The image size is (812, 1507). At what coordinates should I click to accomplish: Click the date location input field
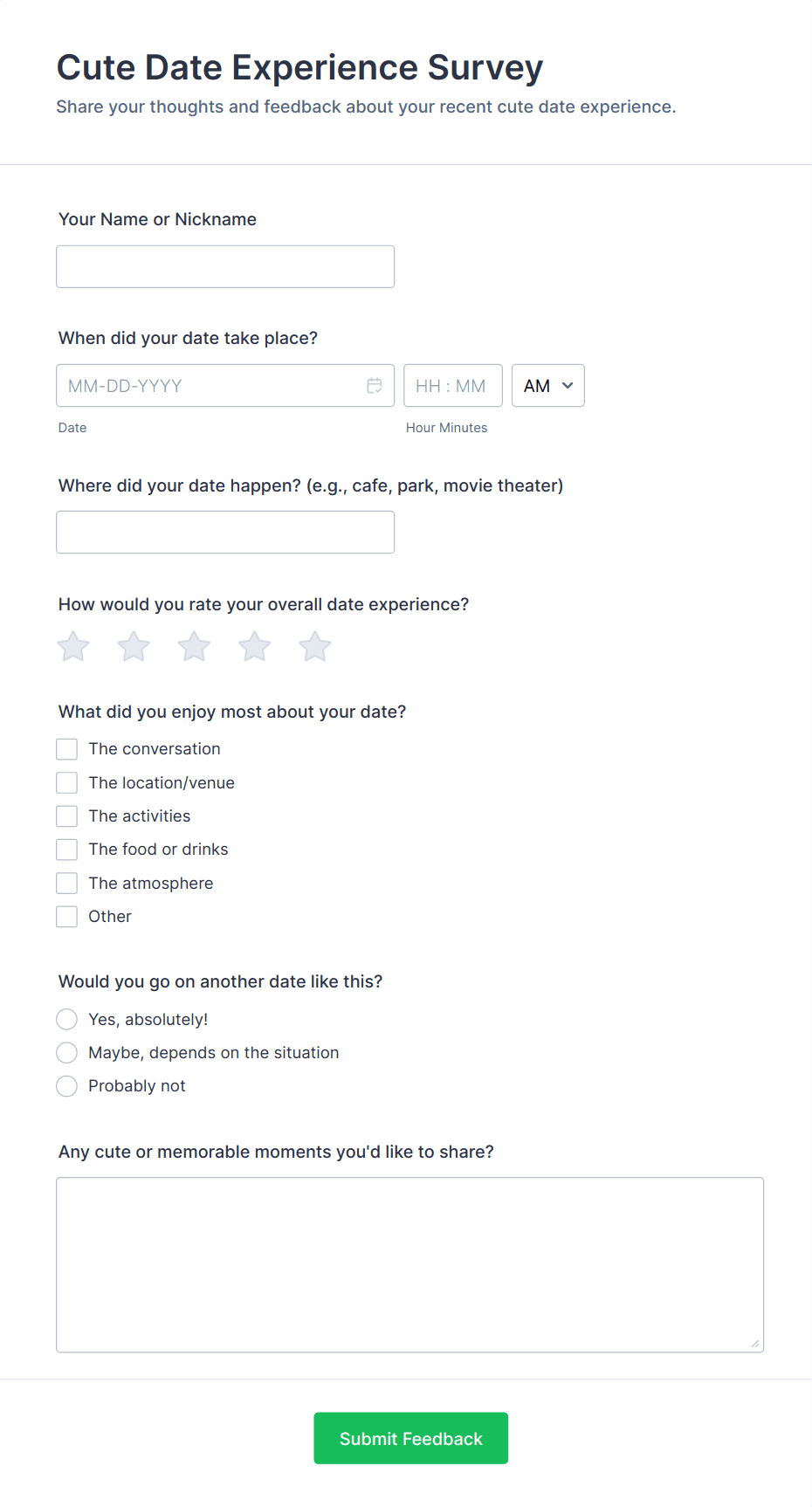click(x=224, y=532)
